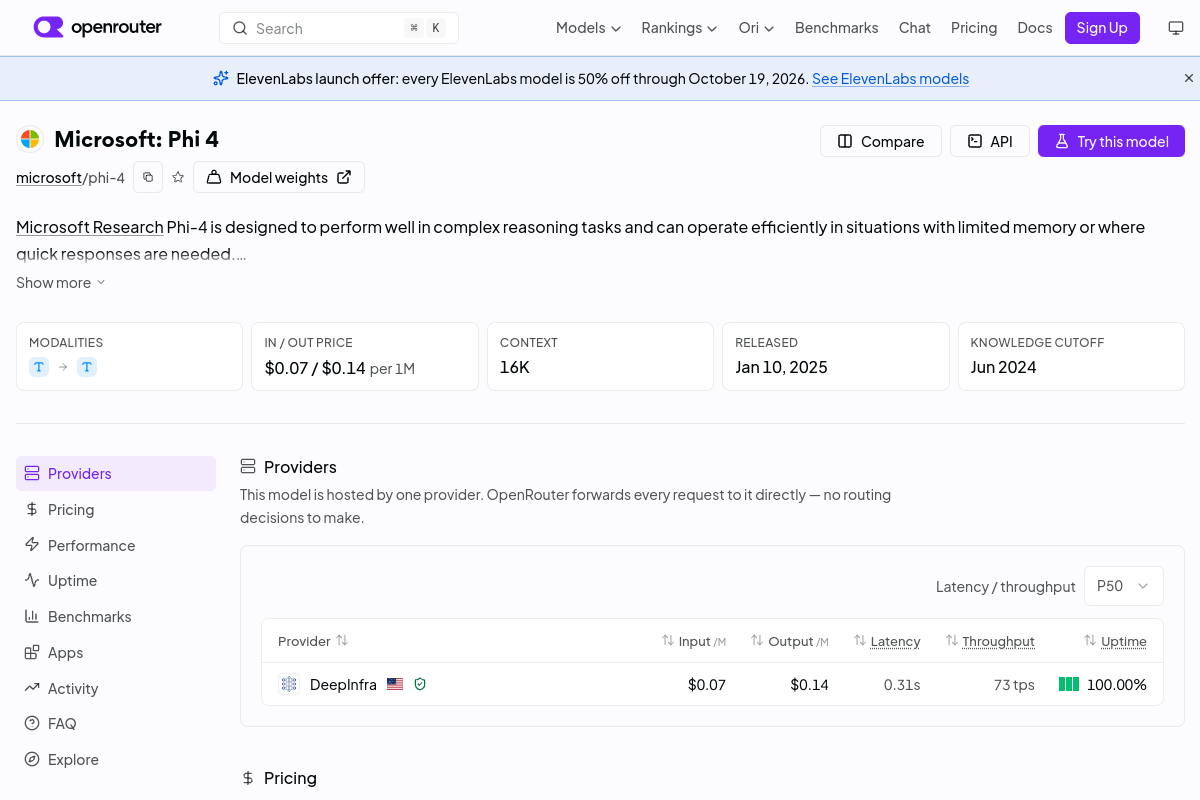Go to Chat in the top navigation
This screenshot has height=800, width=1200.
[915, 28]
